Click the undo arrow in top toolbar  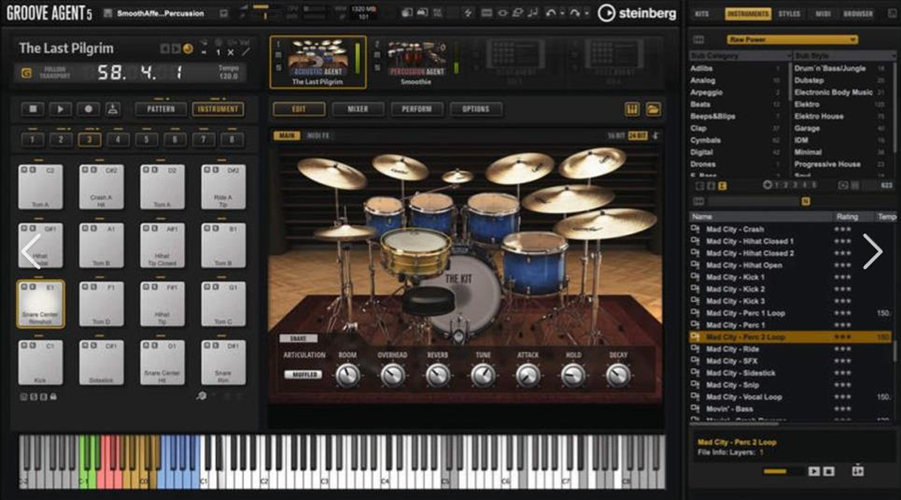point(551,13)
